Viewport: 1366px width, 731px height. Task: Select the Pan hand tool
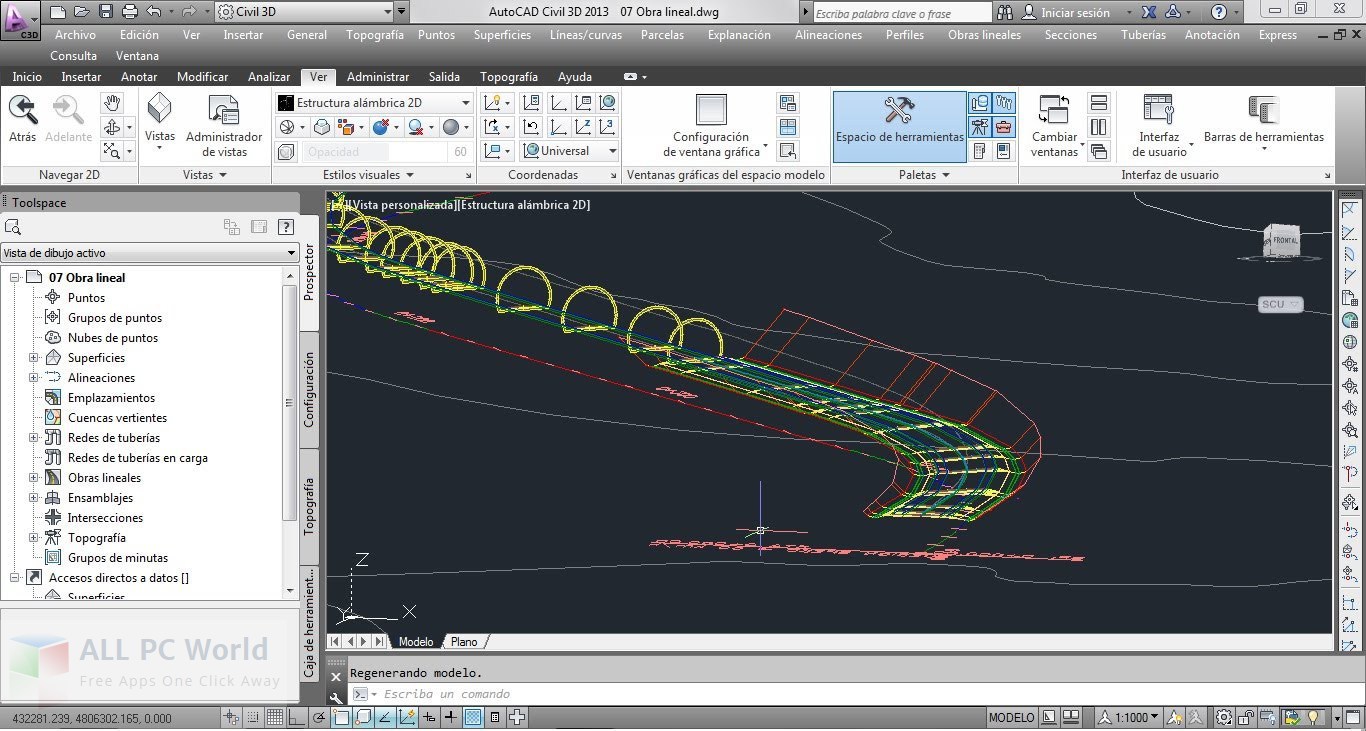112,102
